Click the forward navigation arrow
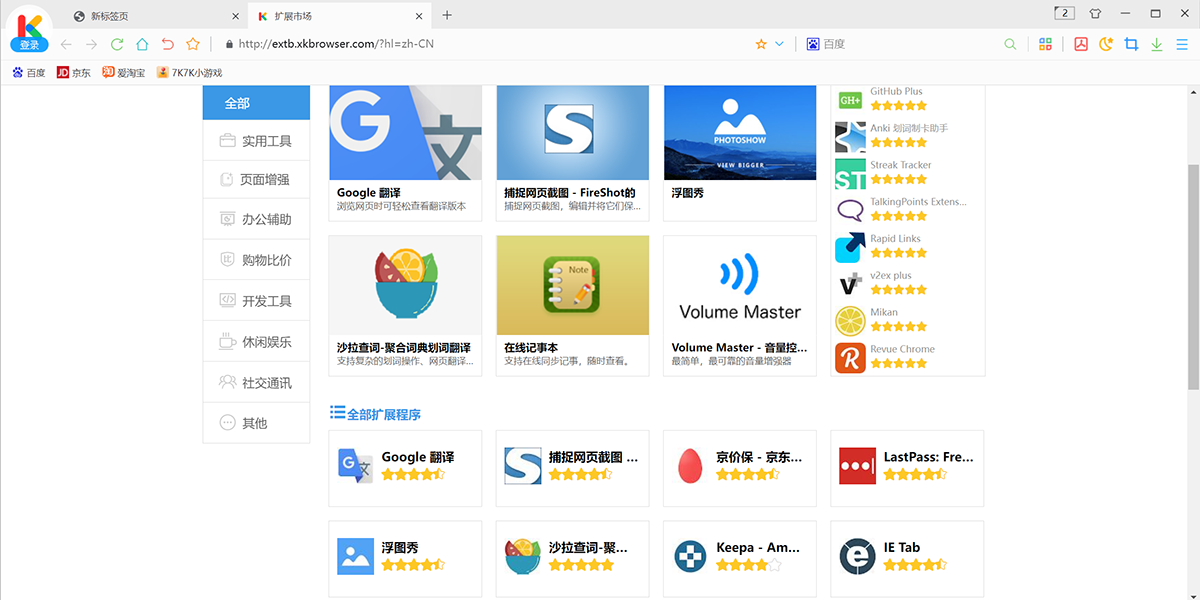This screenshot has height=600, width=1200. [91, 44]
